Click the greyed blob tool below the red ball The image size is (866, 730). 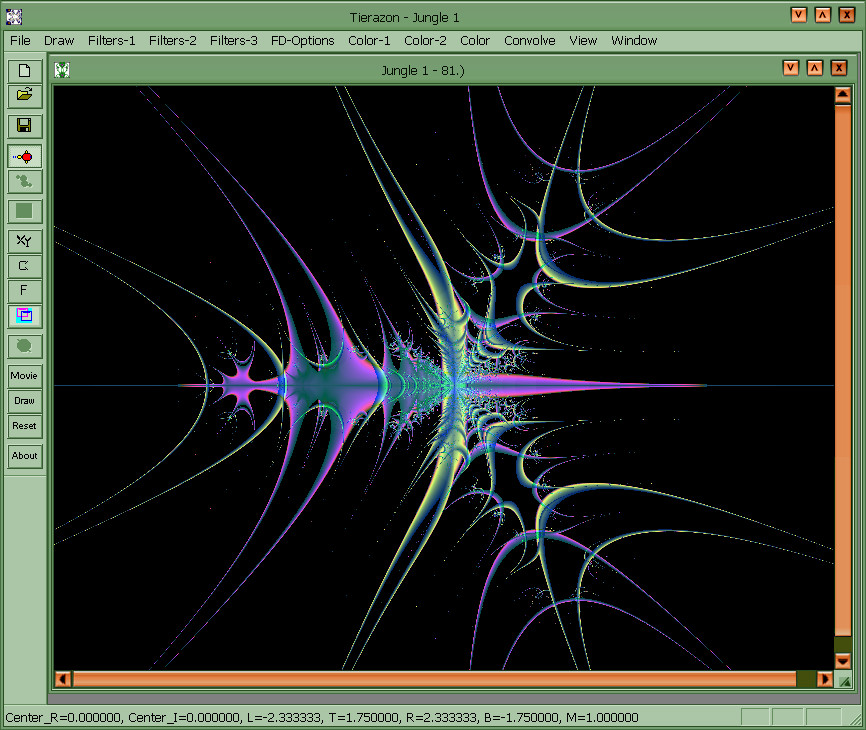pyautogui.click(x=25, y=181)
